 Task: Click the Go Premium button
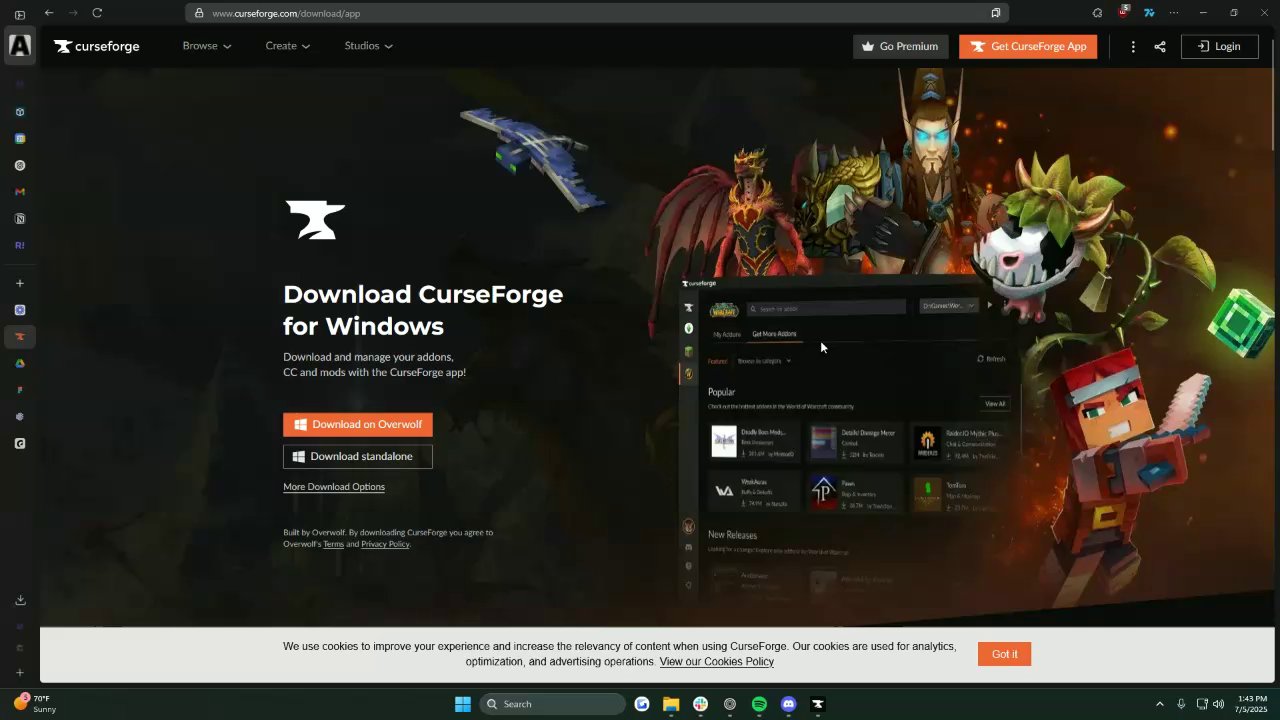click(x=900, y=46)
